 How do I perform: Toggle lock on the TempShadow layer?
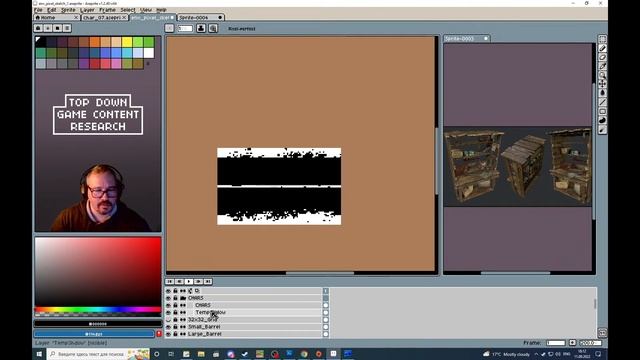click(176, 313)
